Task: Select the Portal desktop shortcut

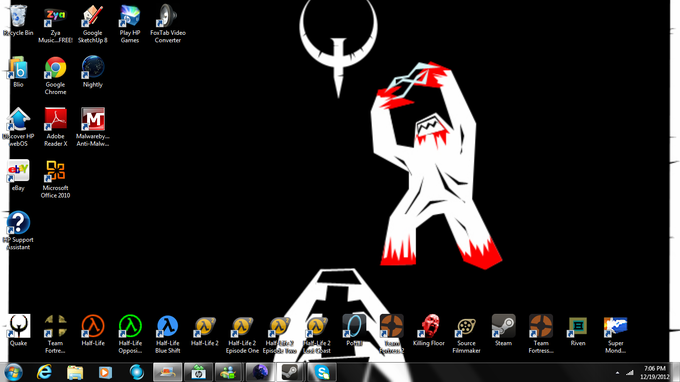Action: click(354, 330)
